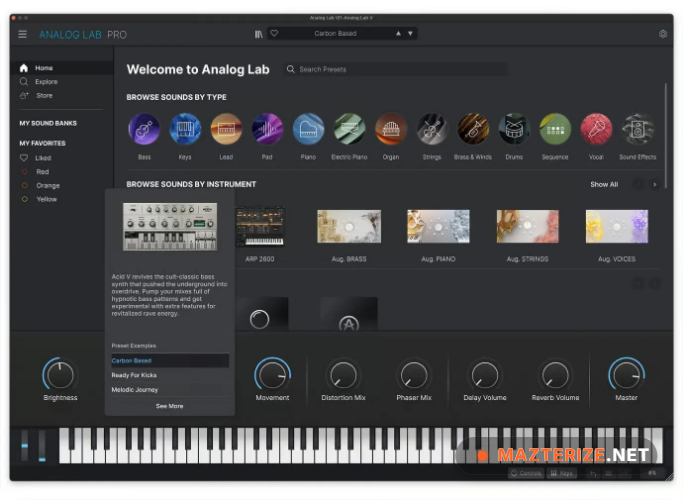Go to next preset with down arrow

(410, 34)
